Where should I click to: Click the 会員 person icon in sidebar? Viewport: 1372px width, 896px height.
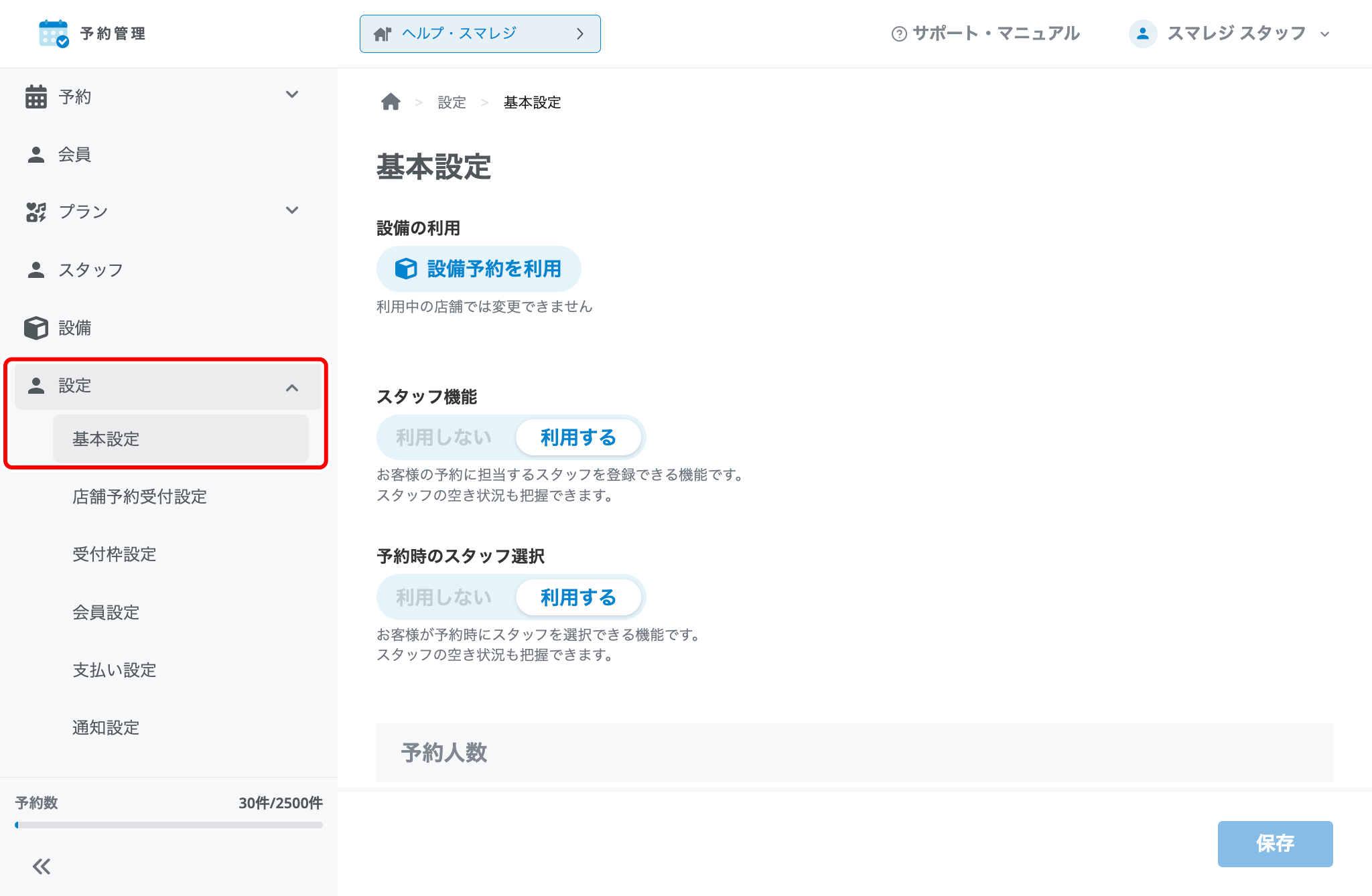36,155
